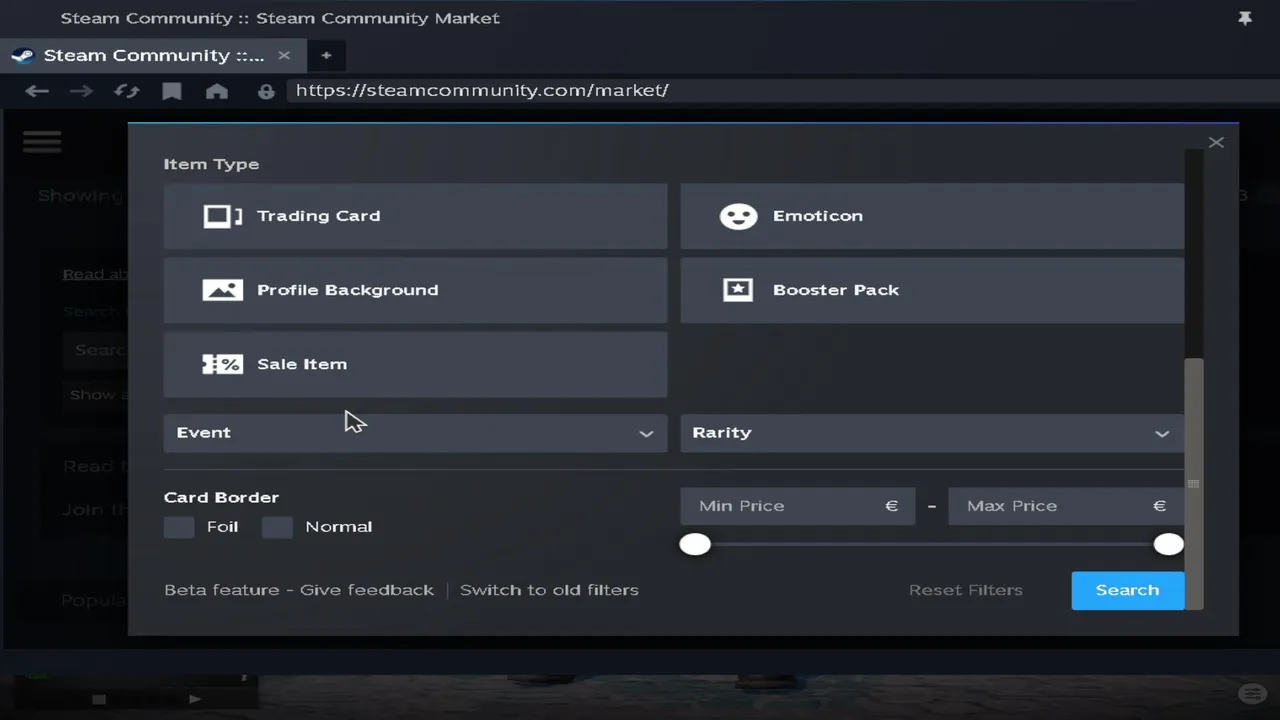Open the Beta feature - Give feedback link
Image resolution: width=1280 pixels, height=720 pixels.
(299, 590)
